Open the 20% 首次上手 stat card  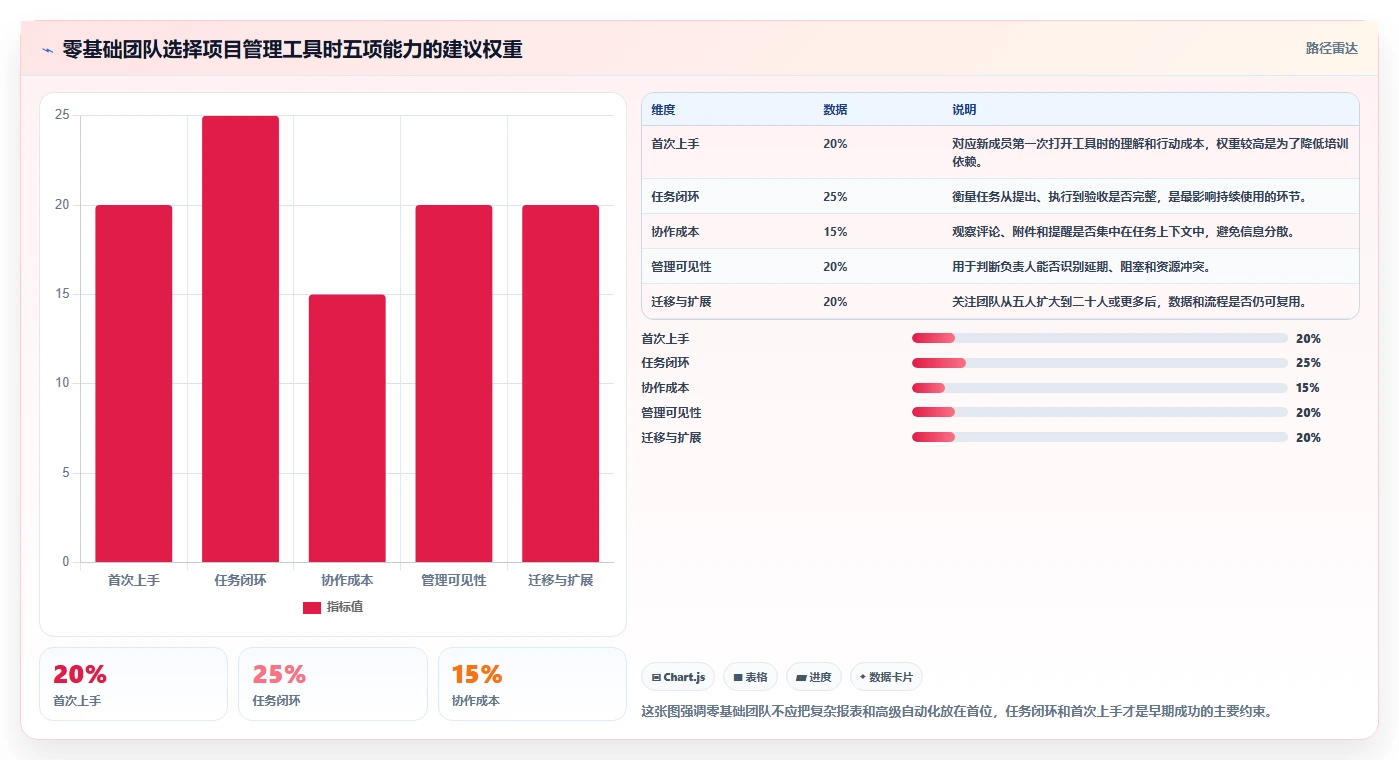click(133, 684)
